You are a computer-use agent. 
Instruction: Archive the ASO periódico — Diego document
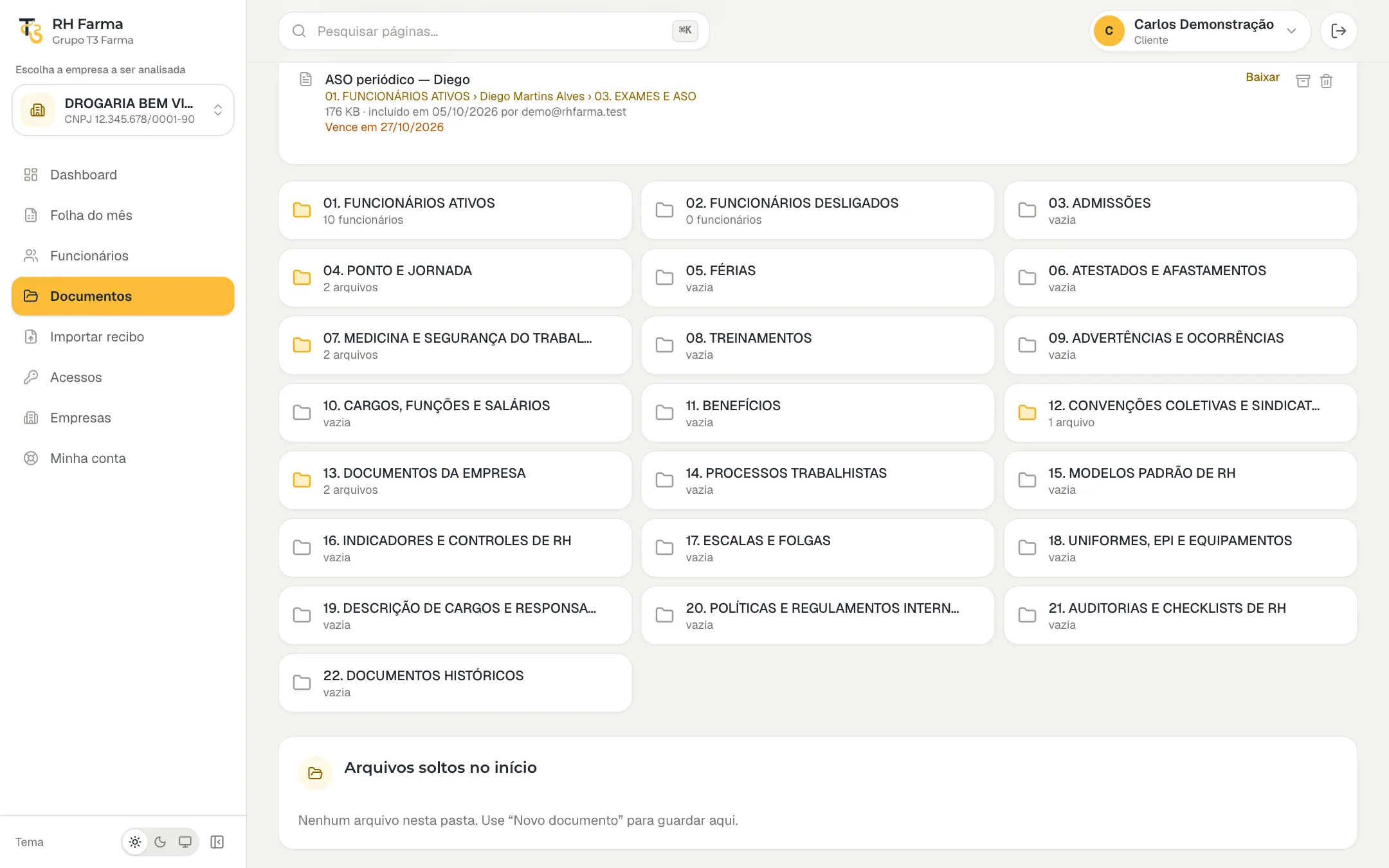(1303, 81)
